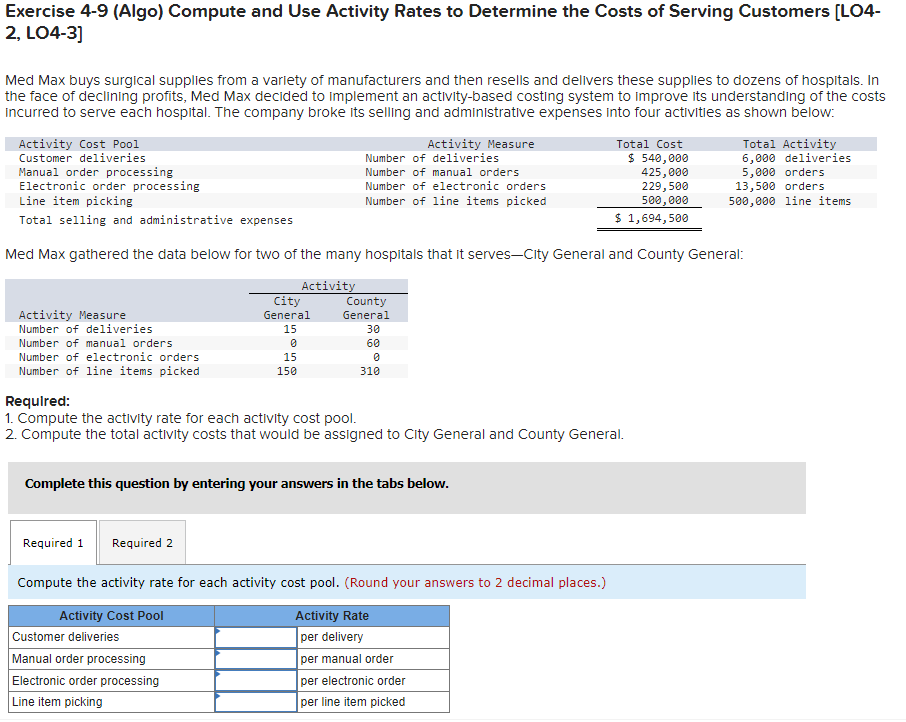
Task: Click the Line item picking rate input box
Action: pyautogui.click(x=255, y=702)
